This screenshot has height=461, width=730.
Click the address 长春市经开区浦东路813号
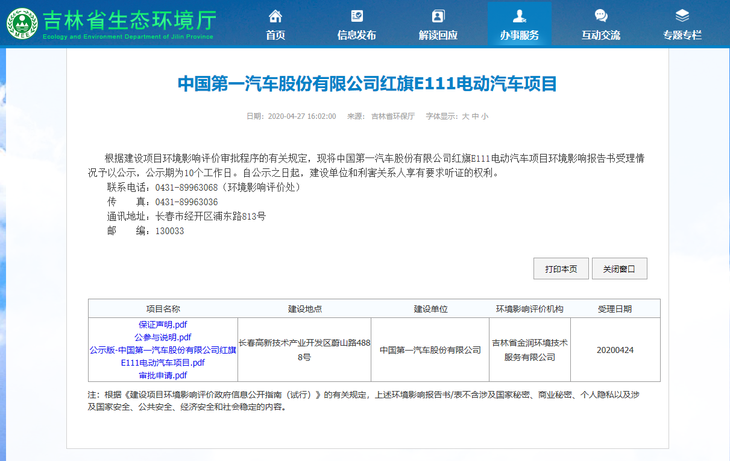pyautogui.click(x=210, y=216)
